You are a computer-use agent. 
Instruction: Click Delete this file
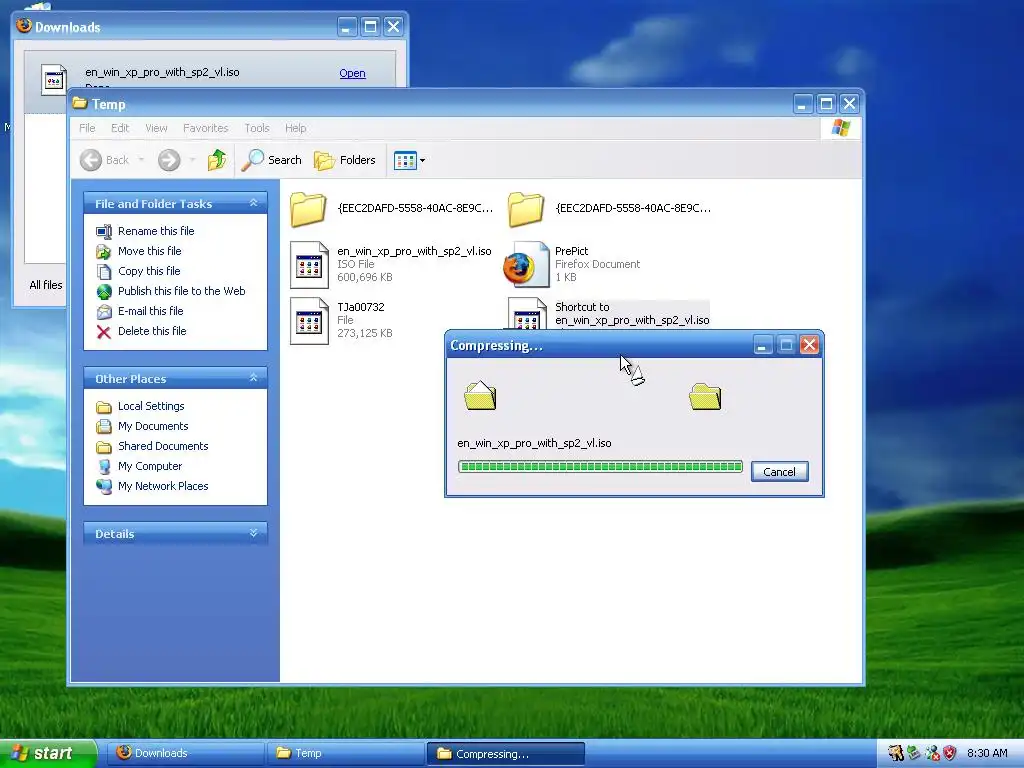click(152, 331)
